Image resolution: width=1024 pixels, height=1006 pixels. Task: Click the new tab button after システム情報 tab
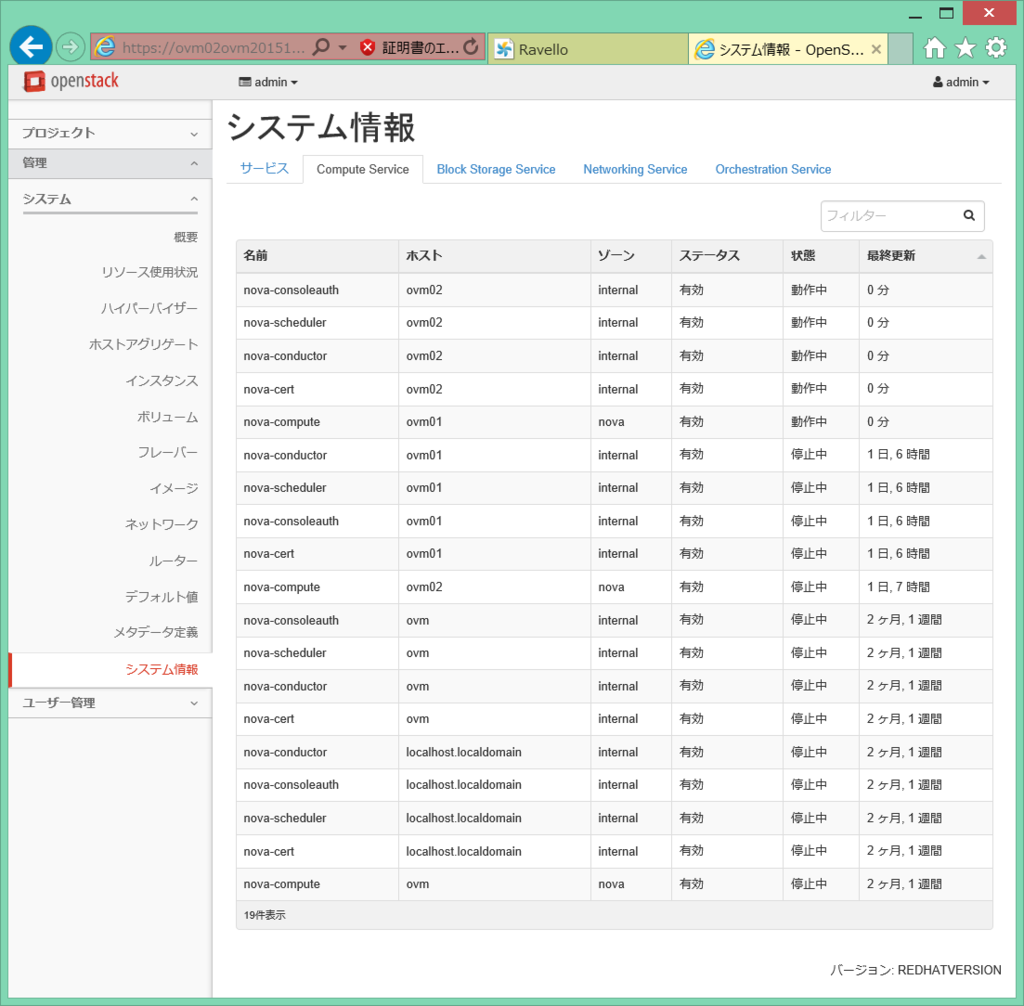pos(900,50)
